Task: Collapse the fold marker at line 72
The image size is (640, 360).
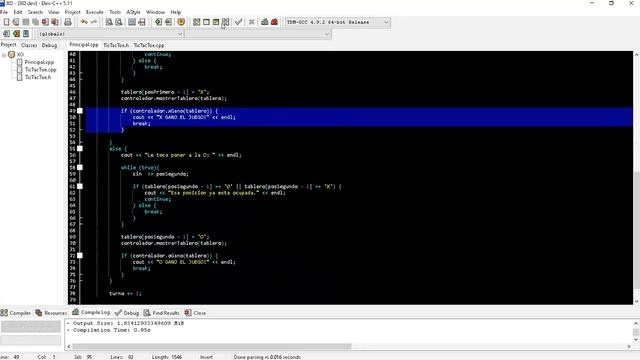Action: [80, 256]
